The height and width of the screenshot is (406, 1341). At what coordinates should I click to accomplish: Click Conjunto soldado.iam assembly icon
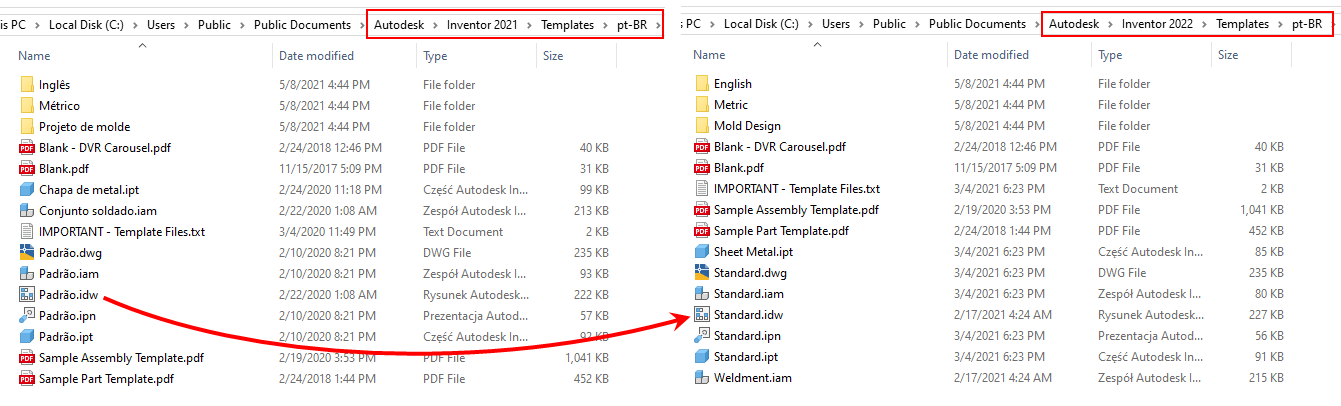[27, 211]
